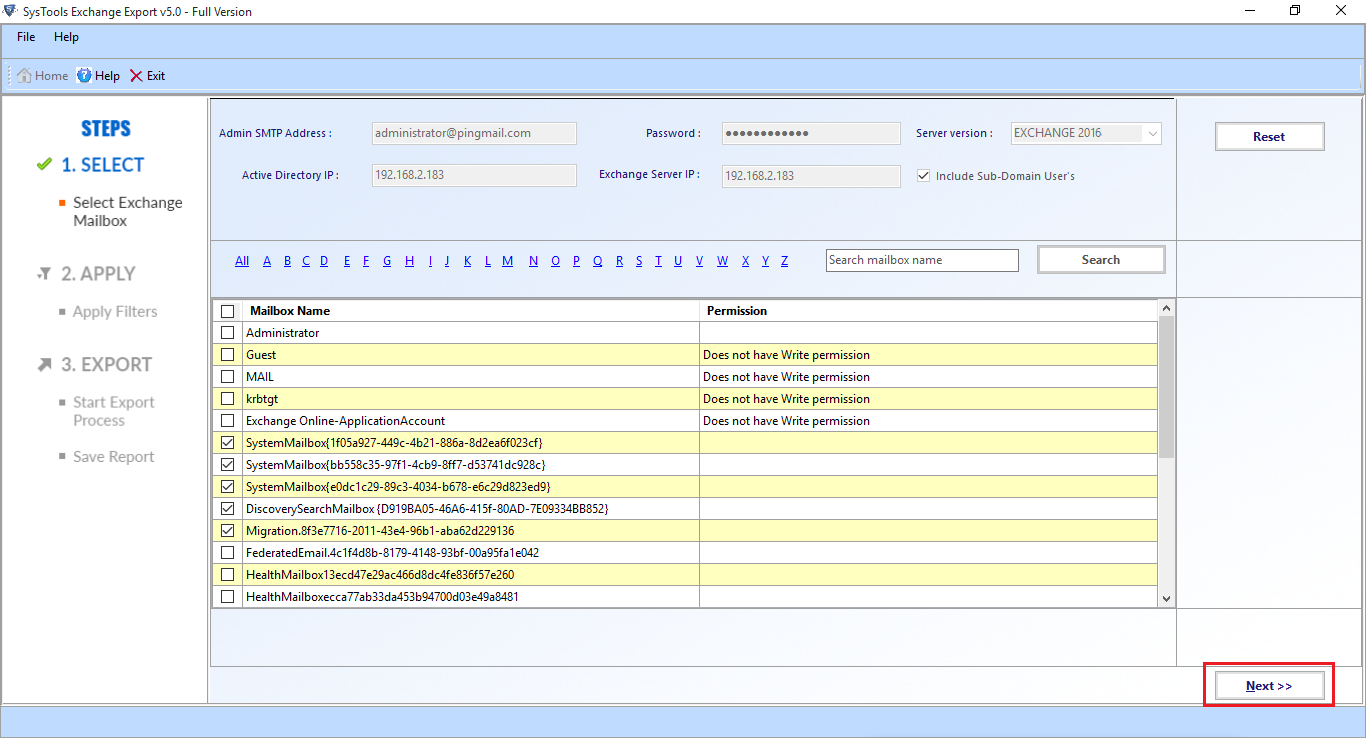
Task: Open Help from the toolbar question icon
Action: coord(84,76)
